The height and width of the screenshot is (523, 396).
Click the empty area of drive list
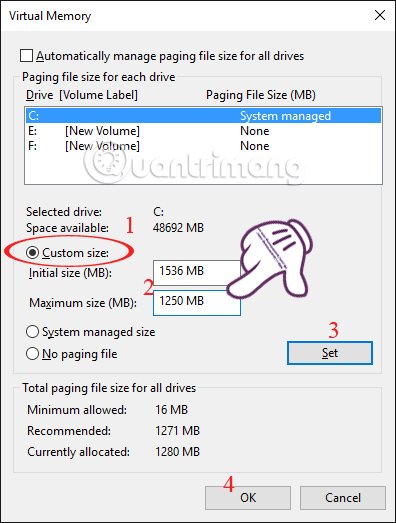[x=203, y=168]
